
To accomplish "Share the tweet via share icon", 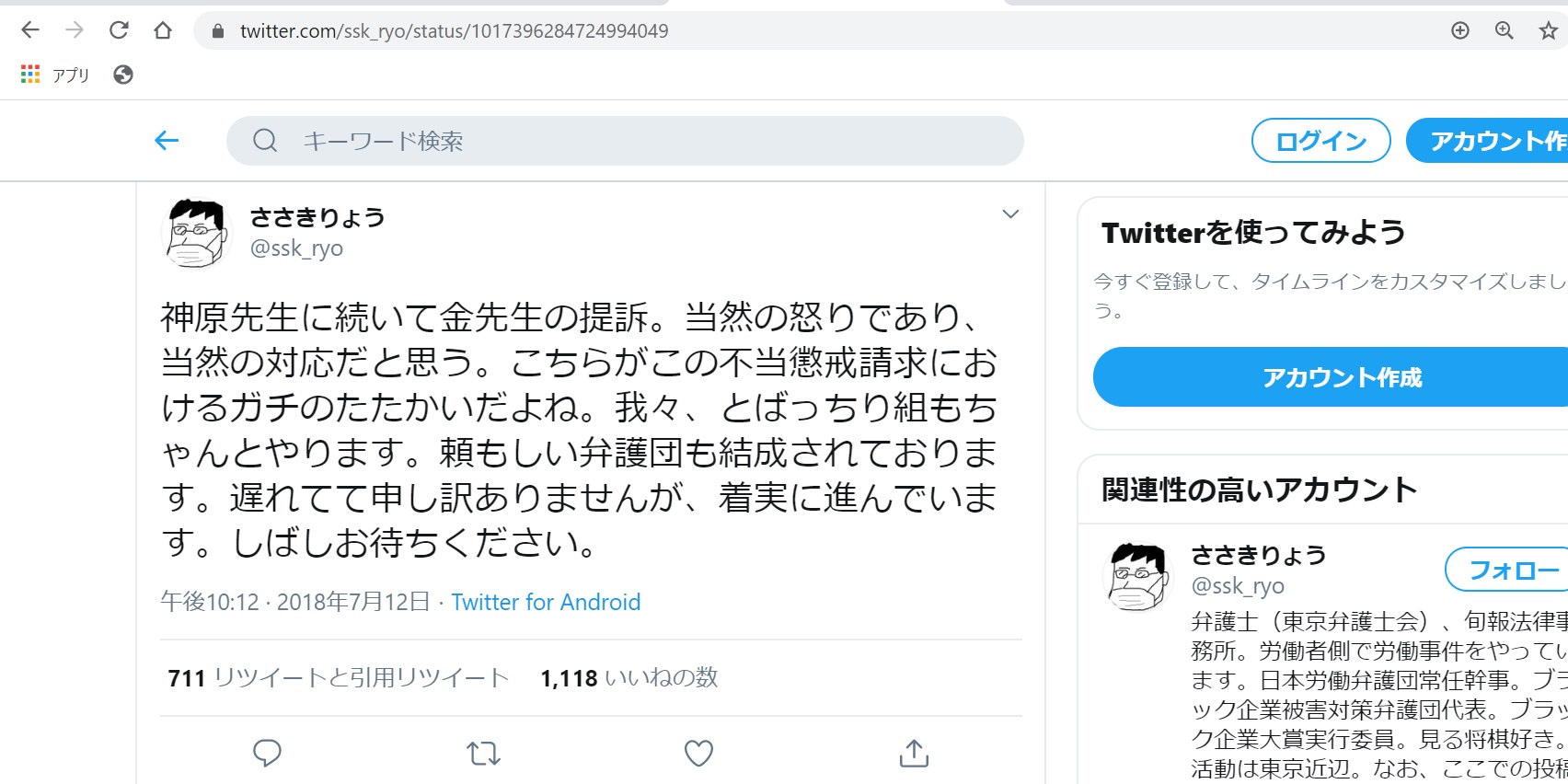I will click(914, 753).
